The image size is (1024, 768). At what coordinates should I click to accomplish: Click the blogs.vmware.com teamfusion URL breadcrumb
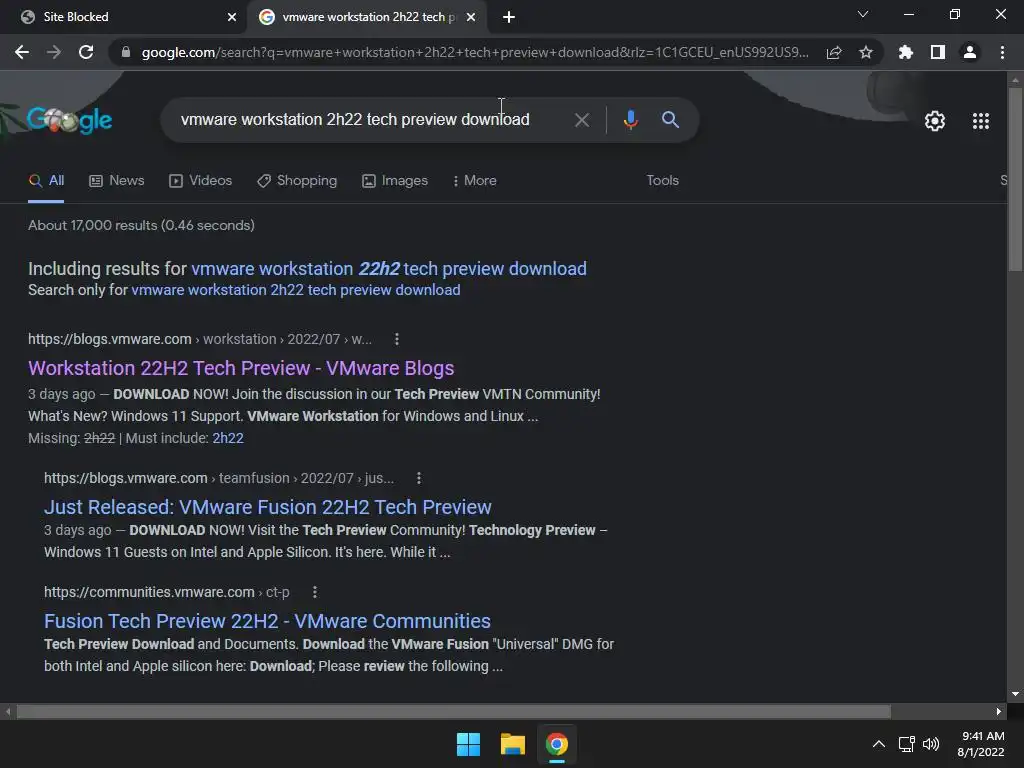pyautogui.click(x=219, y=478)
